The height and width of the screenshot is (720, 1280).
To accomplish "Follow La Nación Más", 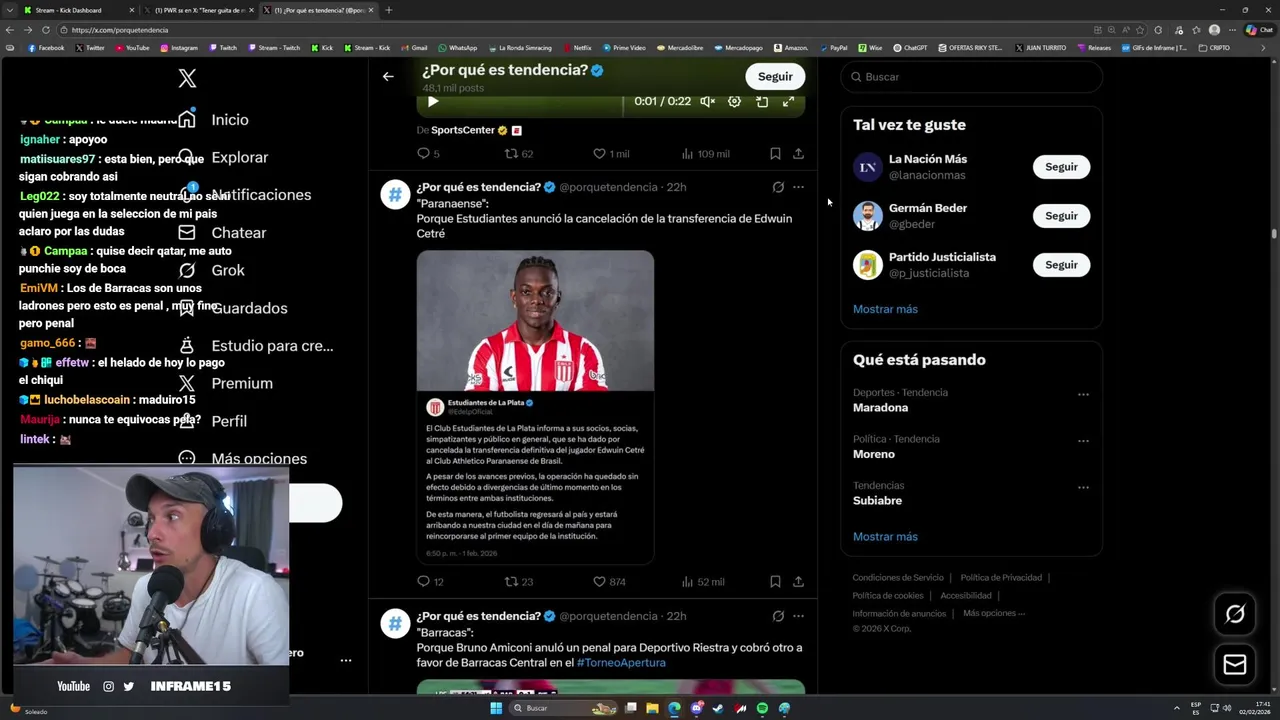I will (1061, 167).
